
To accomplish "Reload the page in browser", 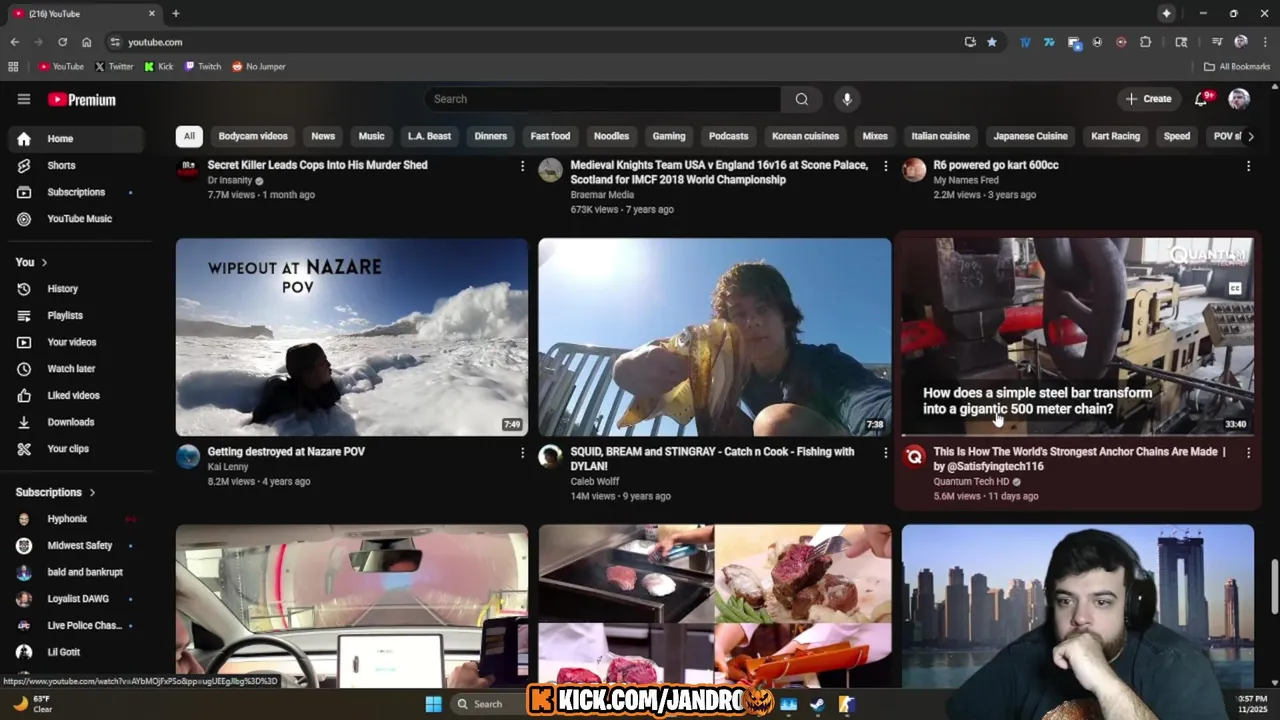I will point(62,42).
